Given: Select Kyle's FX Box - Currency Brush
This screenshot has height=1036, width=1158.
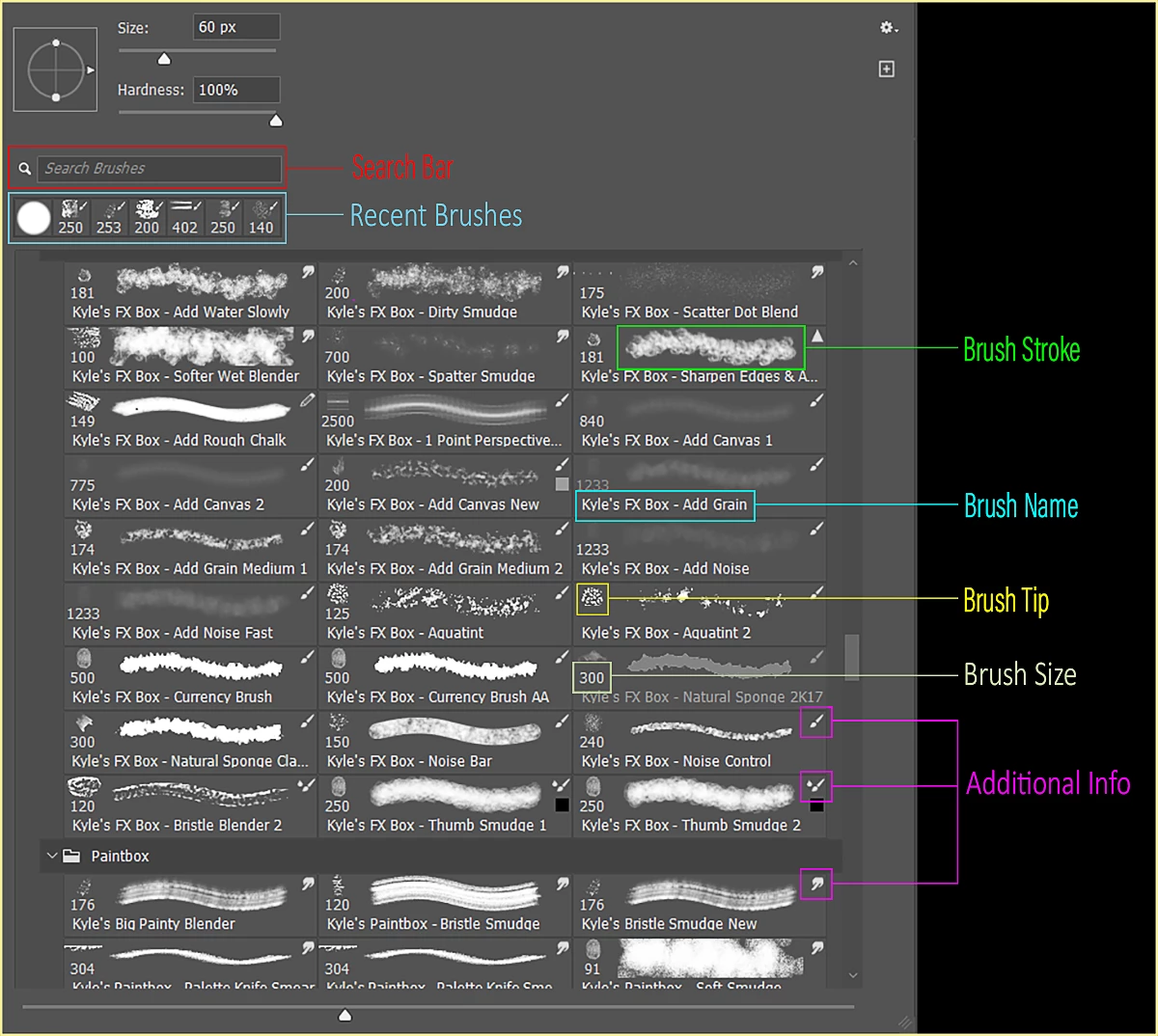Looking at the screenshot, I should [191, 678].
